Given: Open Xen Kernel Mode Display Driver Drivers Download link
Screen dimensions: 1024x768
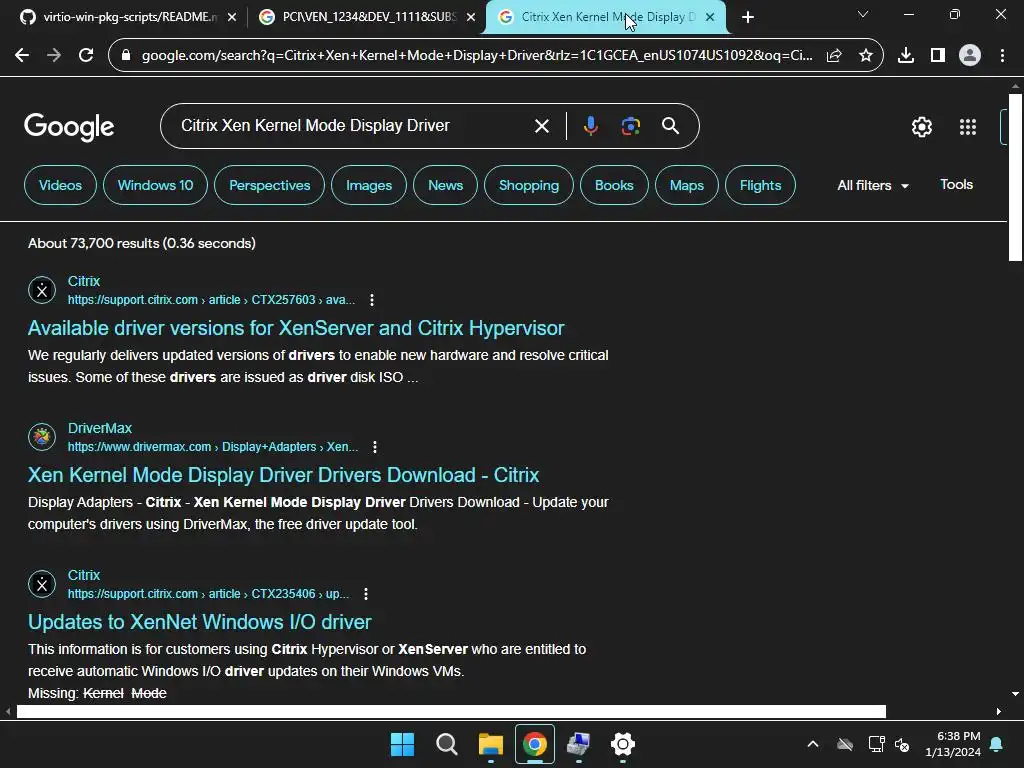Looking at the screenshot, I should 283,475.
